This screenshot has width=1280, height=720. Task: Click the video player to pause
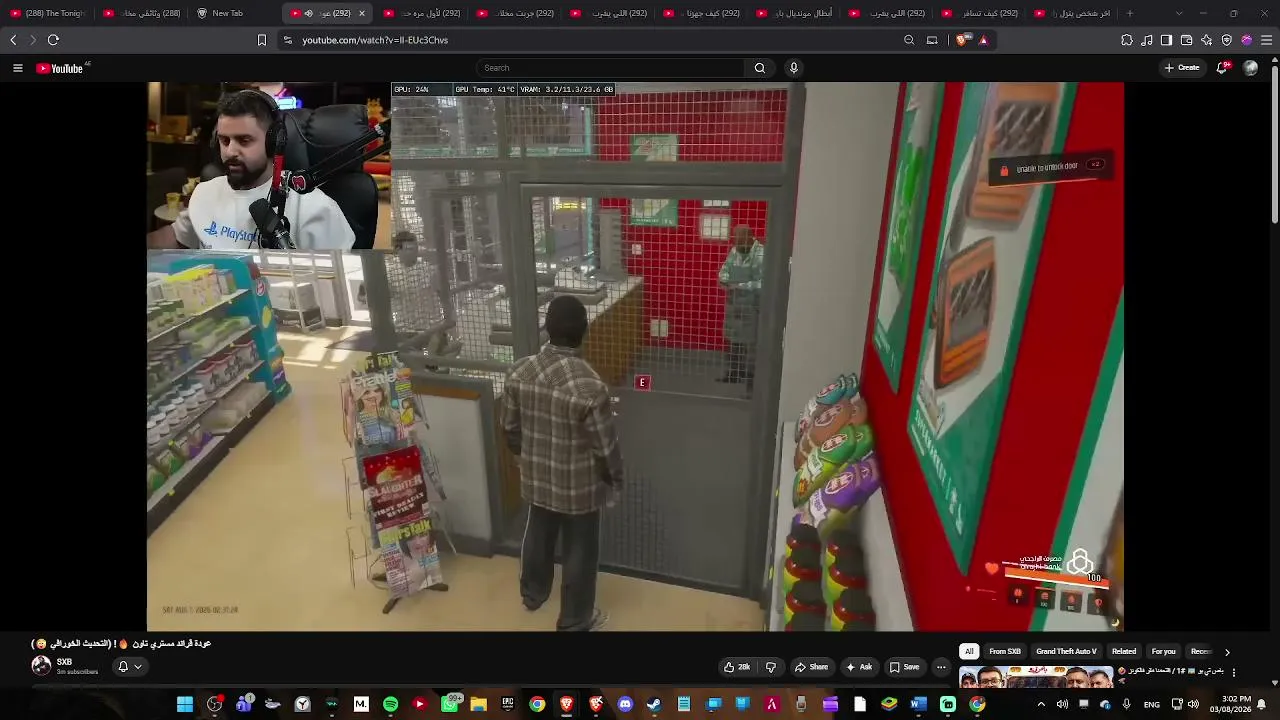point(635,357)
